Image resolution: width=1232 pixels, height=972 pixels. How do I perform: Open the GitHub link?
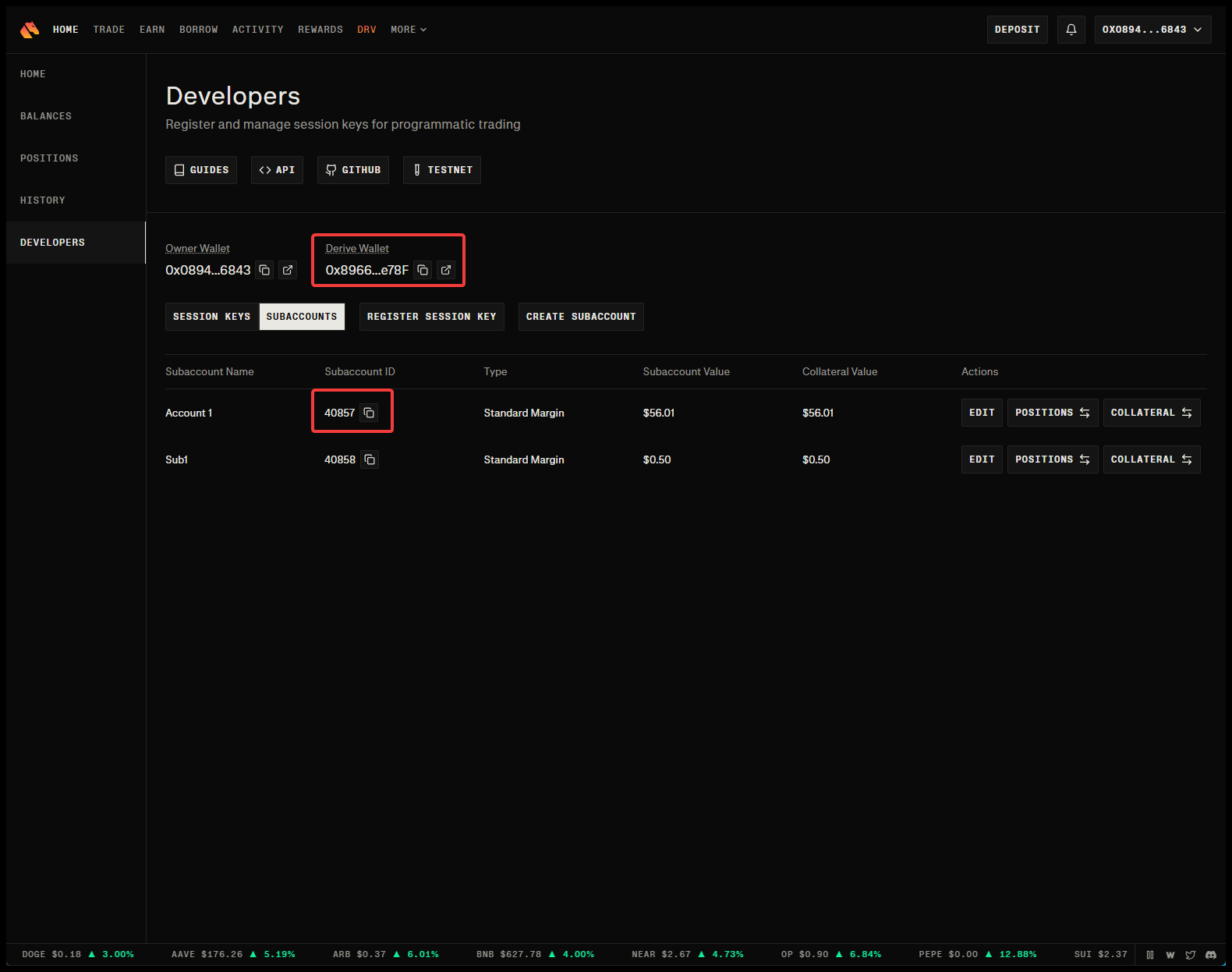point(352,170)
